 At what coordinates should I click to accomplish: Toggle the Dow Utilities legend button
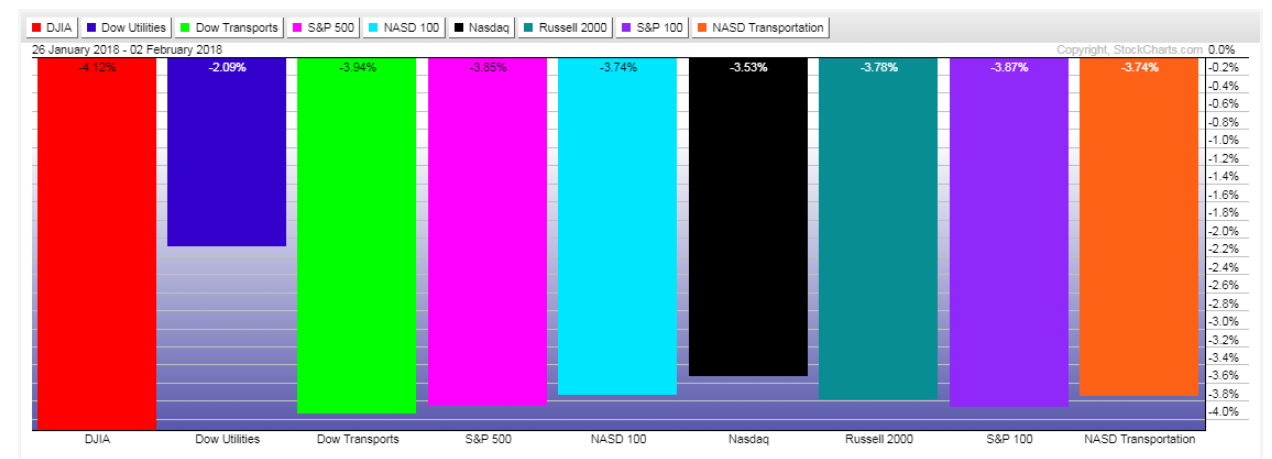[x=126, y=28]
